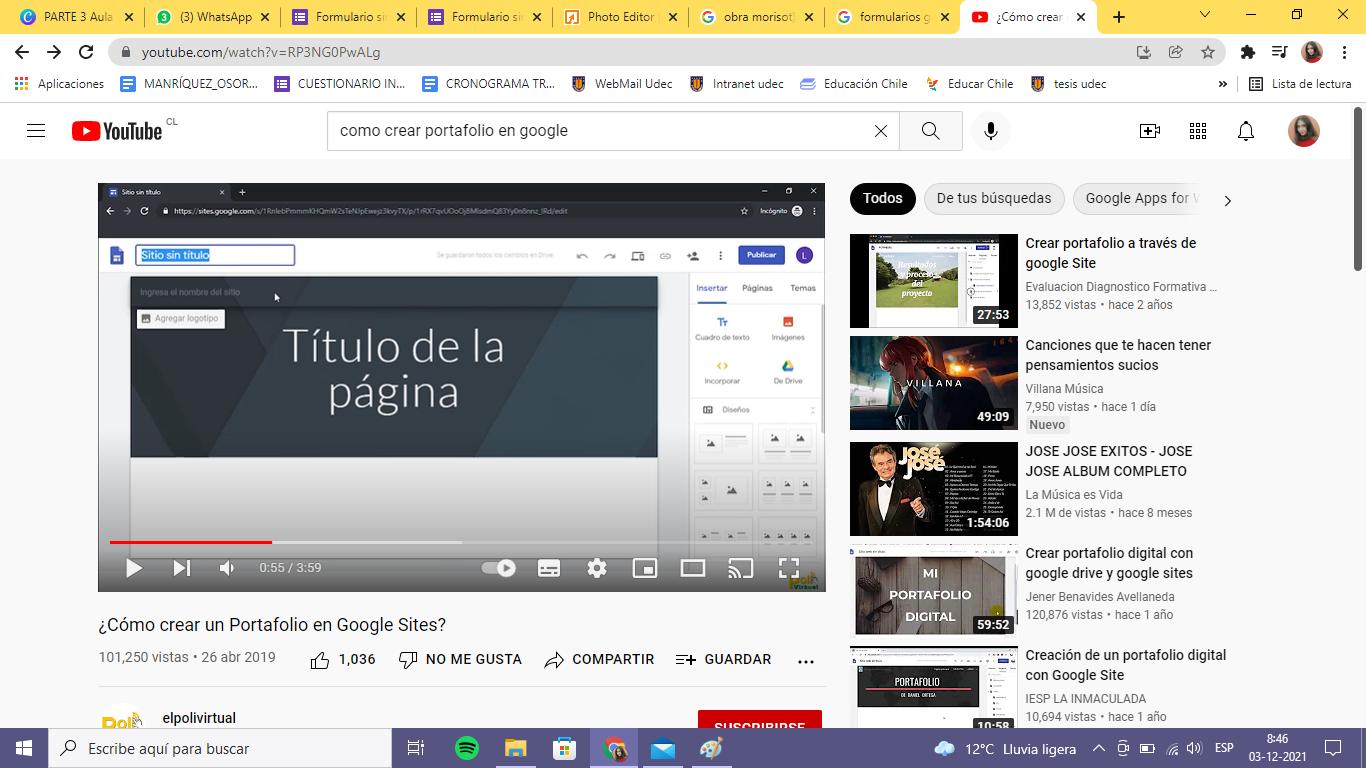The width and height of the screenshot is (1366, 768).
Task: Seek on the video progress bar
Action: pos(462,542)
